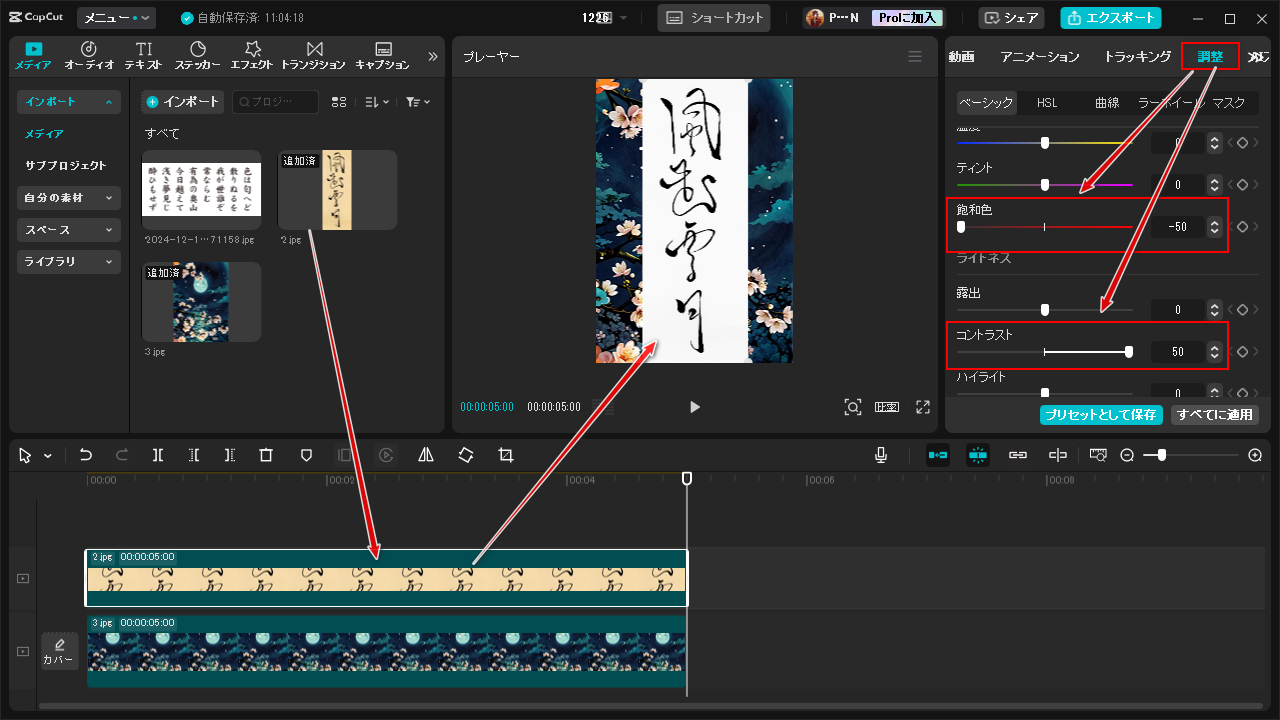The image size is (1280, 720).
Task: Select the 3.jpg floral thumbnail
Action: (202, 302)
